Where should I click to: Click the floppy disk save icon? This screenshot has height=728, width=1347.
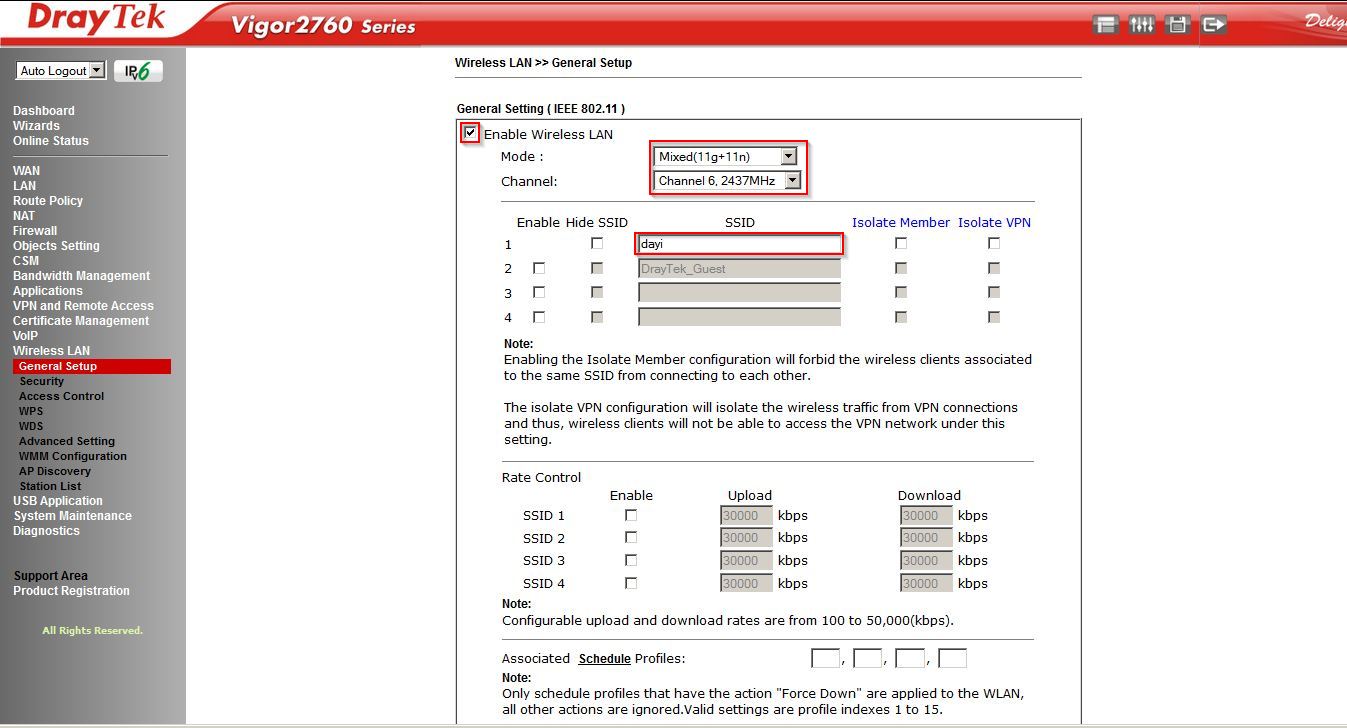[x=1177, y=25]
